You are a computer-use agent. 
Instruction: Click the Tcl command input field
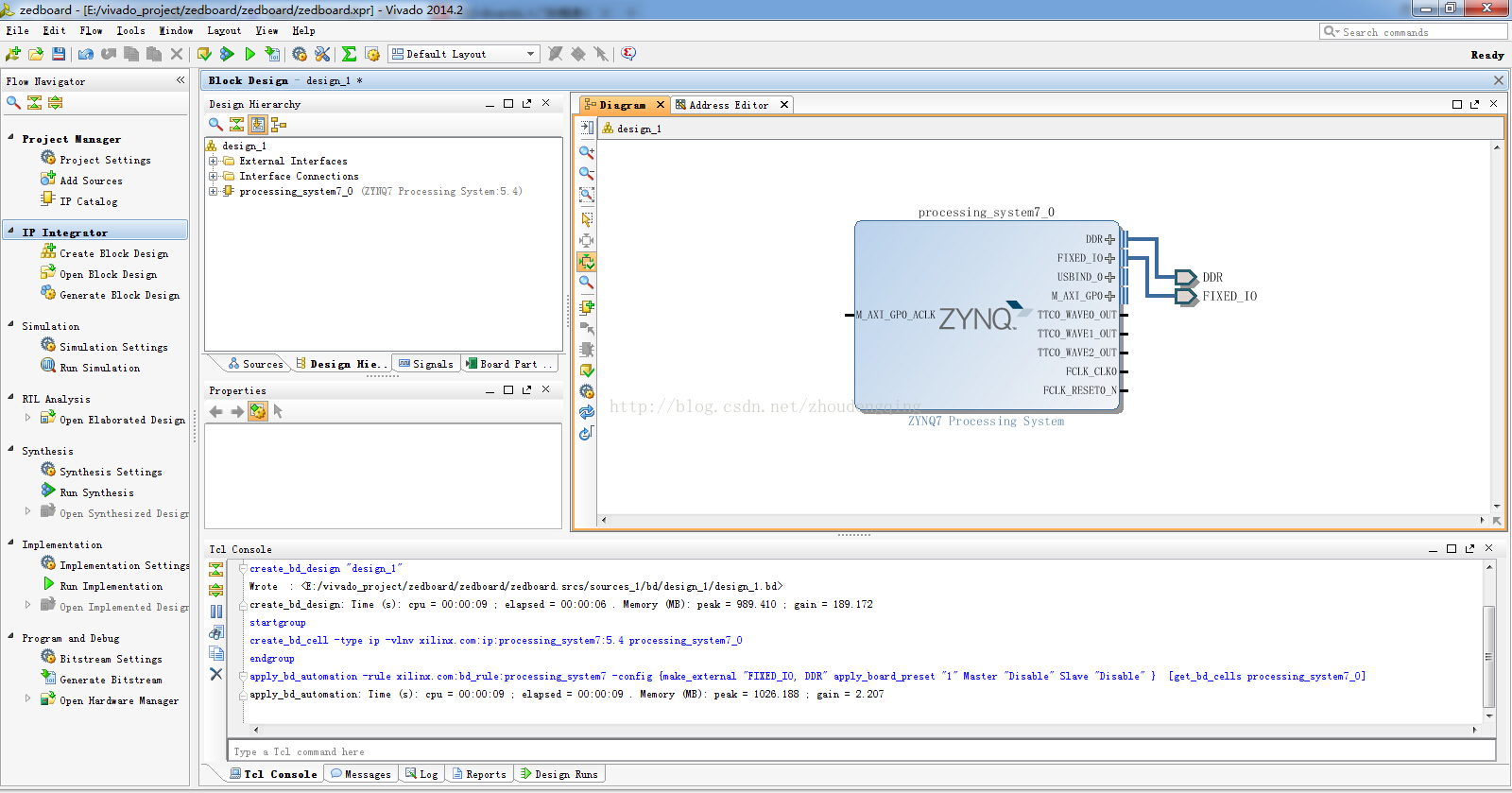click(x=862, y=751)
